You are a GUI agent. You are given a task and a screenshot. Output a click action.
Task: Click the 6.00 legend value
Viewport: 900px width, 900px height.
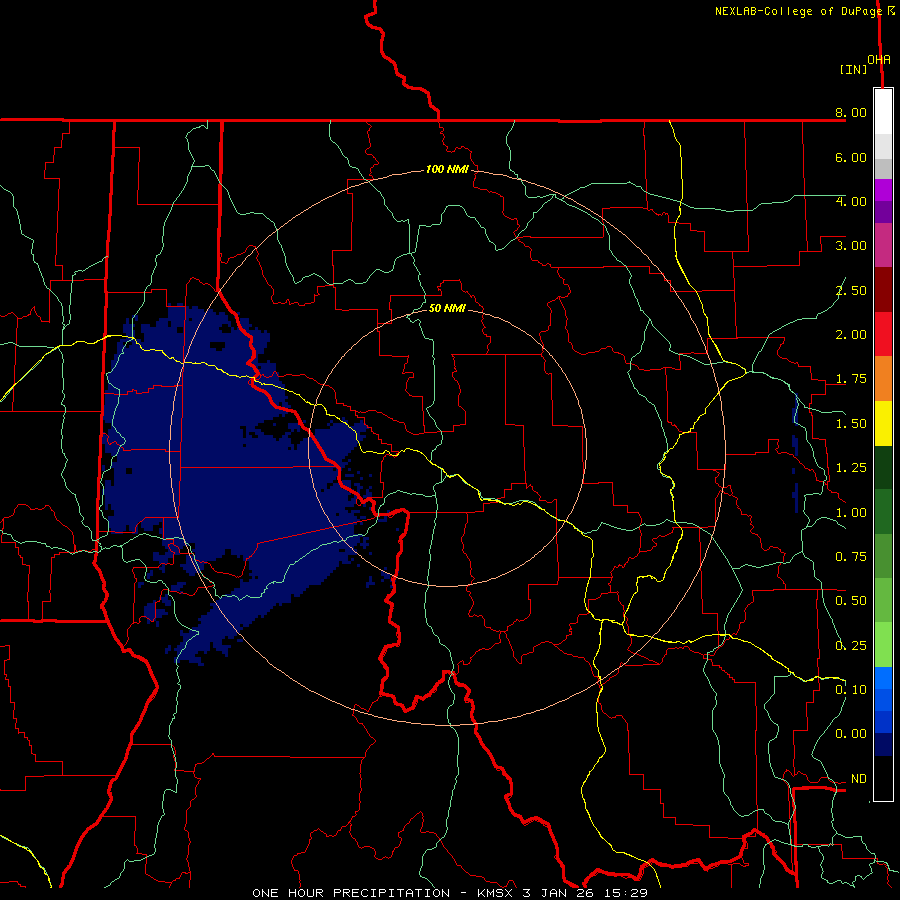click(851, 157)
